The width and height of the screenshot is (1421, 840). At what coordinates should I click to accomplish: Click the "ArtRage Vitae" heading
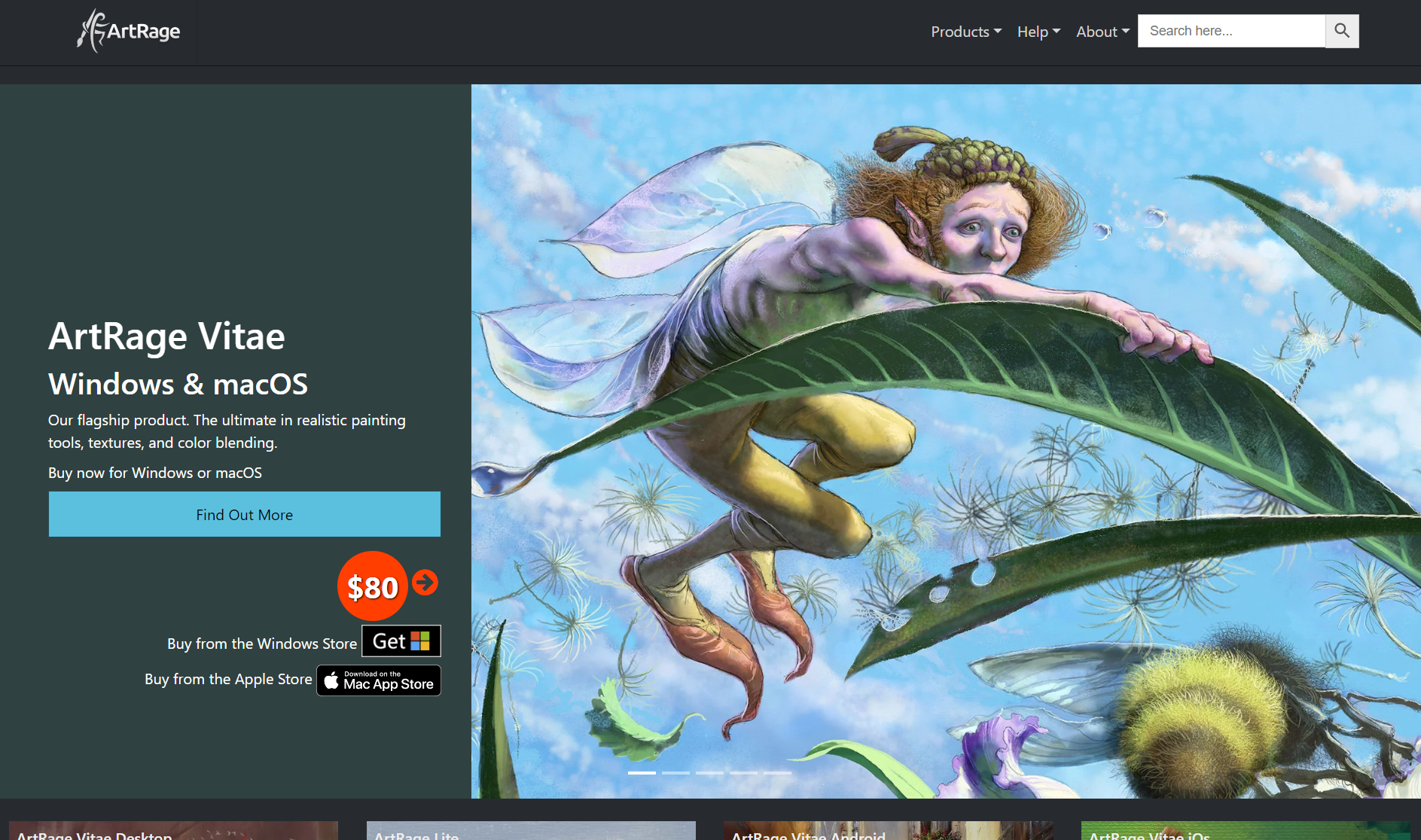[166, 336]
